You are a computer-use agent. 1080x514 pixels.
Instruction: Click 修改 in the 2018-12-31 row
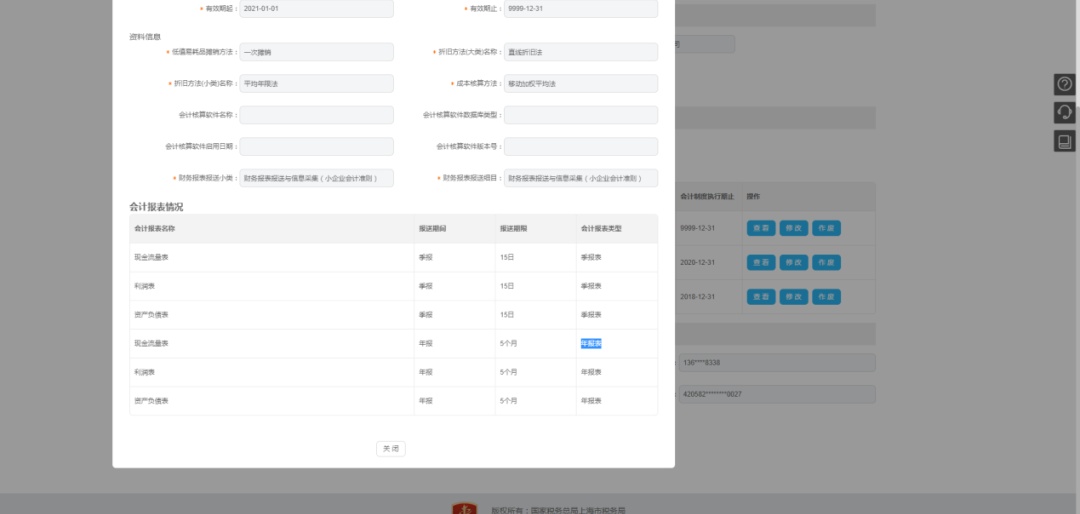click(x=793, y=297)
